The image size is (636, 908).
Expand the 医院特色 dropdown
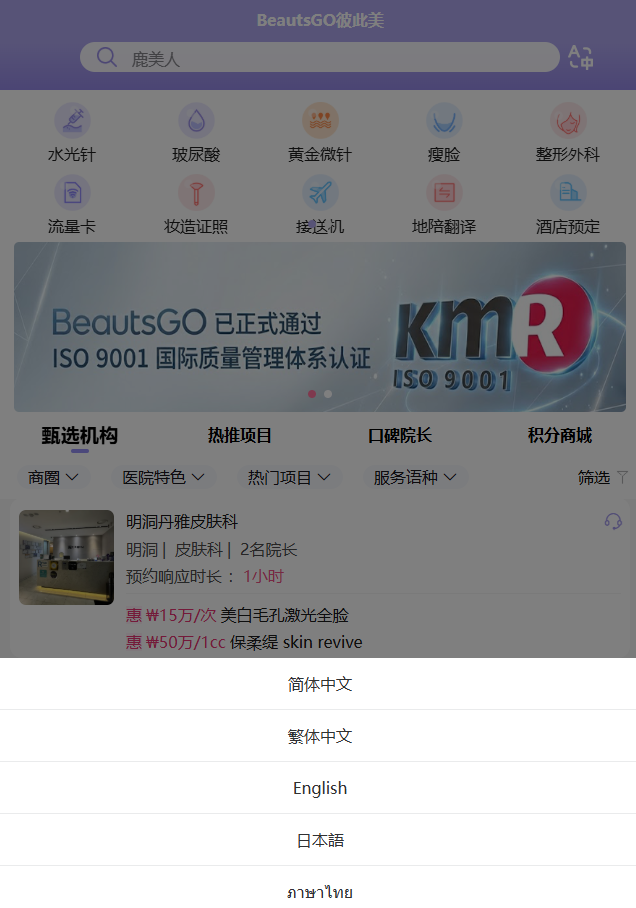(x=163, y=477)
